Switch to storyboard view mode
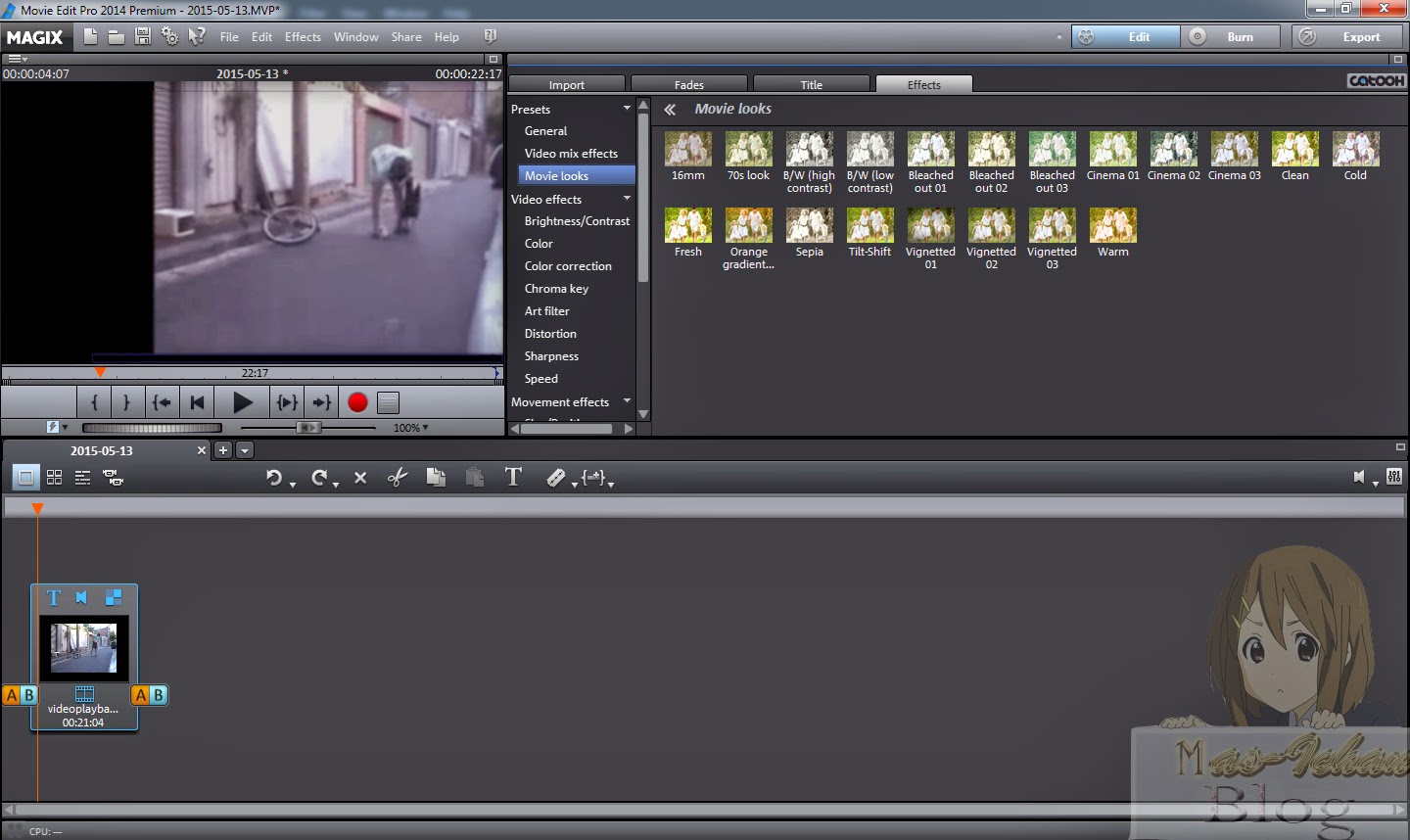The width and height of the screenshot is (1410, 840). [x=26, y=478]
